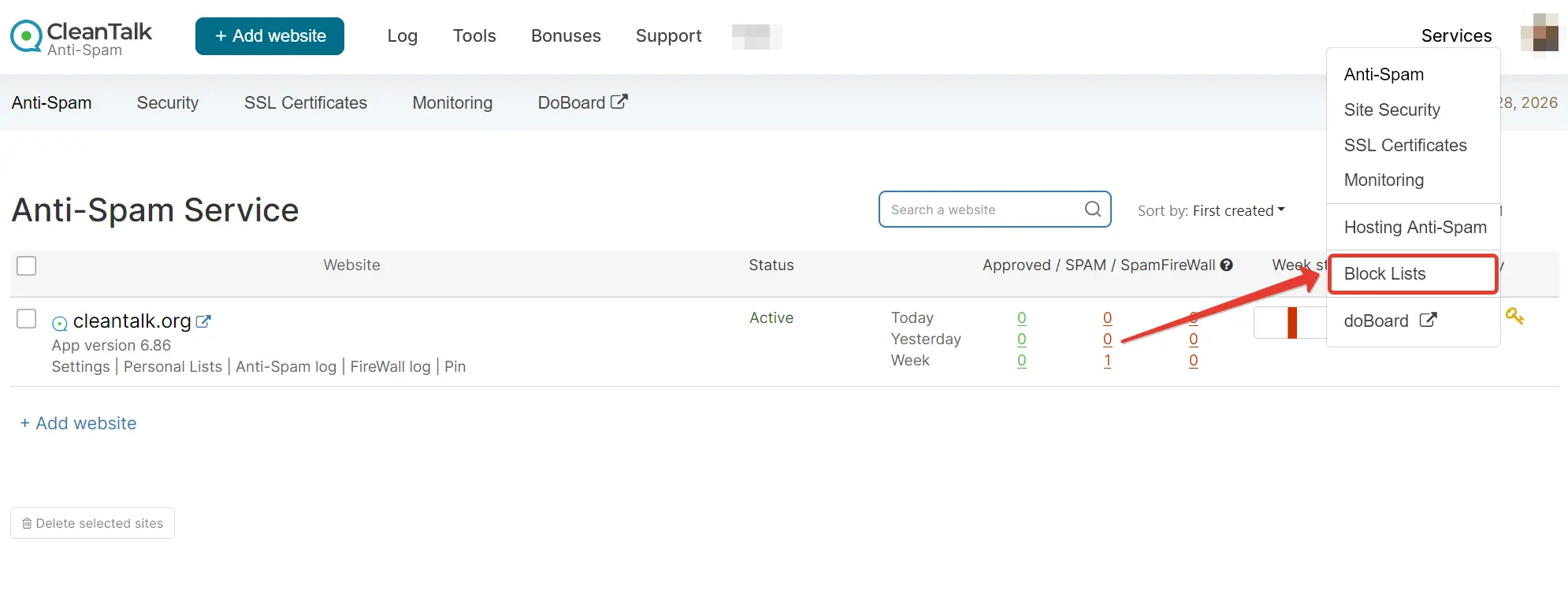The width and height of the screenshot is (1568, 612).
Task: Open Tools in the top navigation
Action: (x=474, y=35)
